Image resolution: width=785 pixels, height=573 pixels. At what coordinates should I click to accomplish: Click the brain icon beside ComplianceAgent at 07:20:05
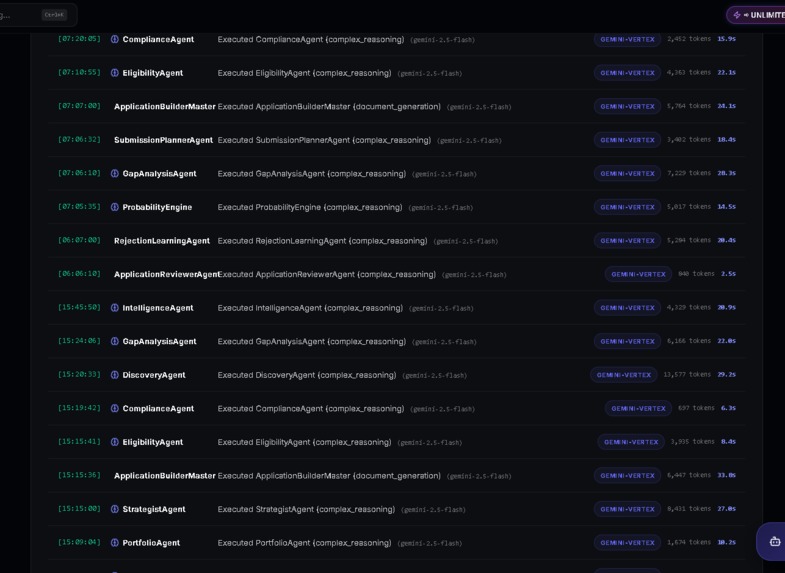pos(115,39)
